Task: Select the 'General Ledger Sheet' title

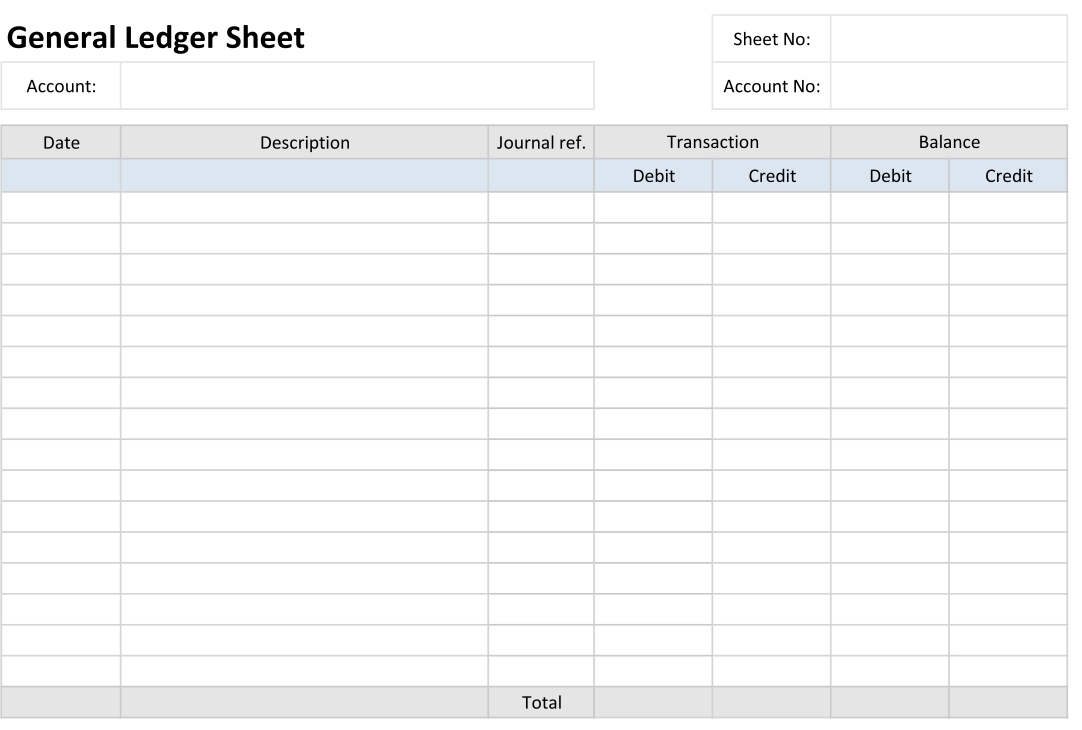Action: click(x=155, y=37)
